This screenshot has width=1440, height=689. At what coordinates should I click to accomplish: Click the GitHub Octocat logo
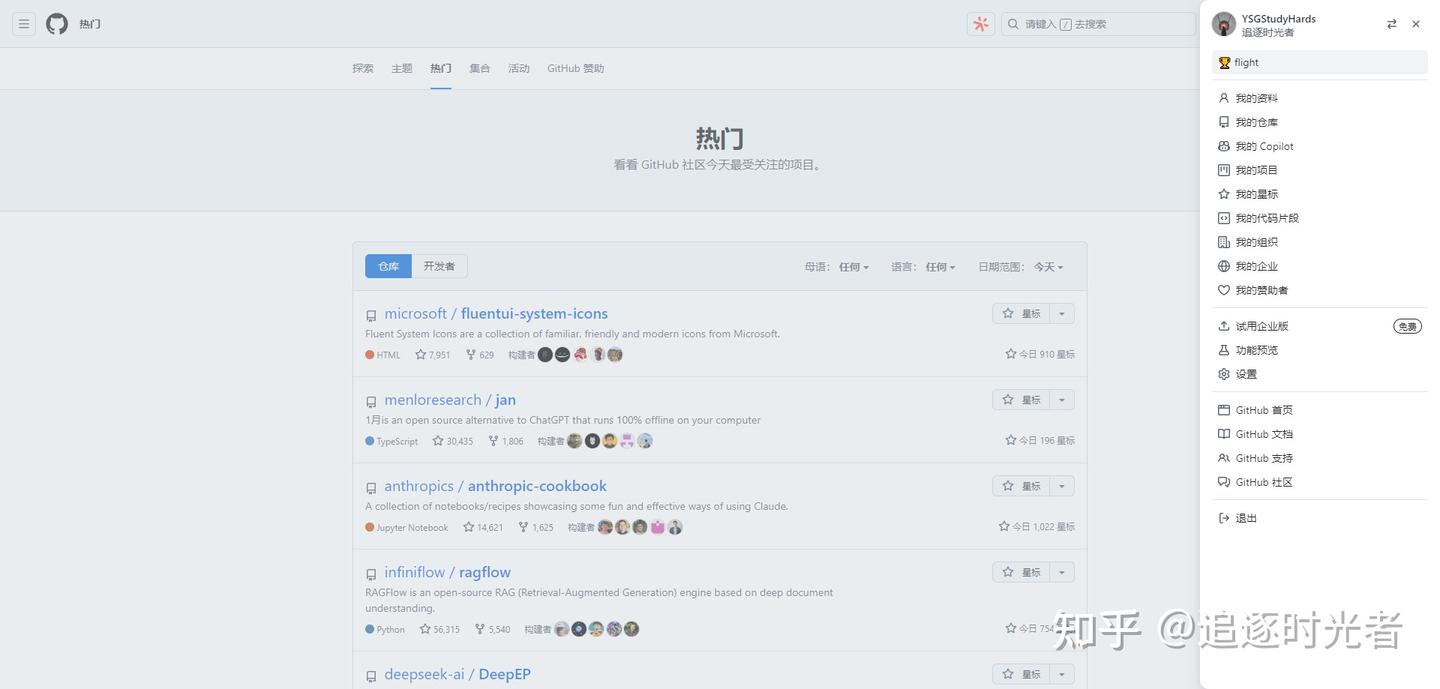pyautogui.click(x=57, y=23)
